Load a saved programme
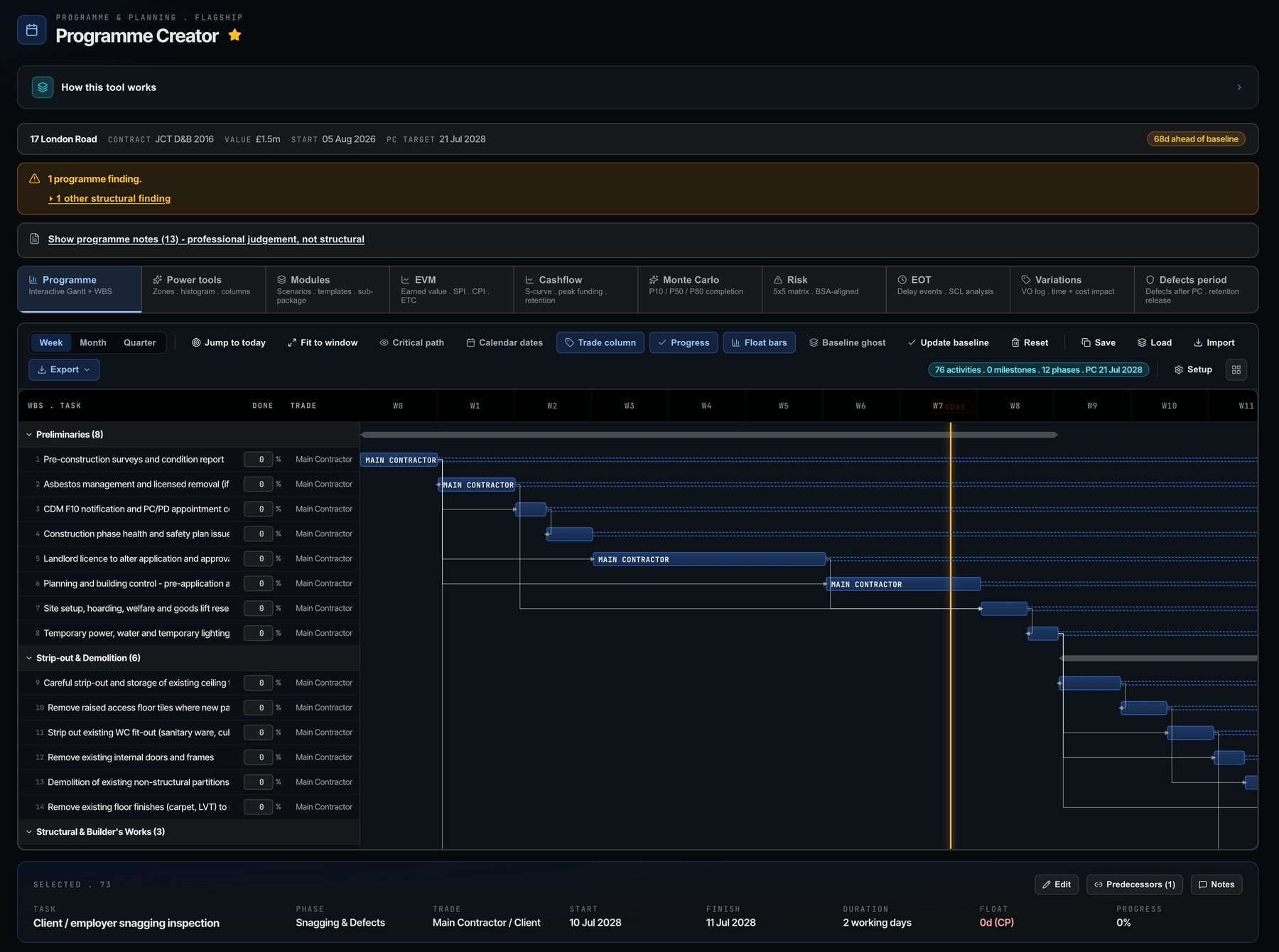The image size is (1279, 952). [1154, 342]
